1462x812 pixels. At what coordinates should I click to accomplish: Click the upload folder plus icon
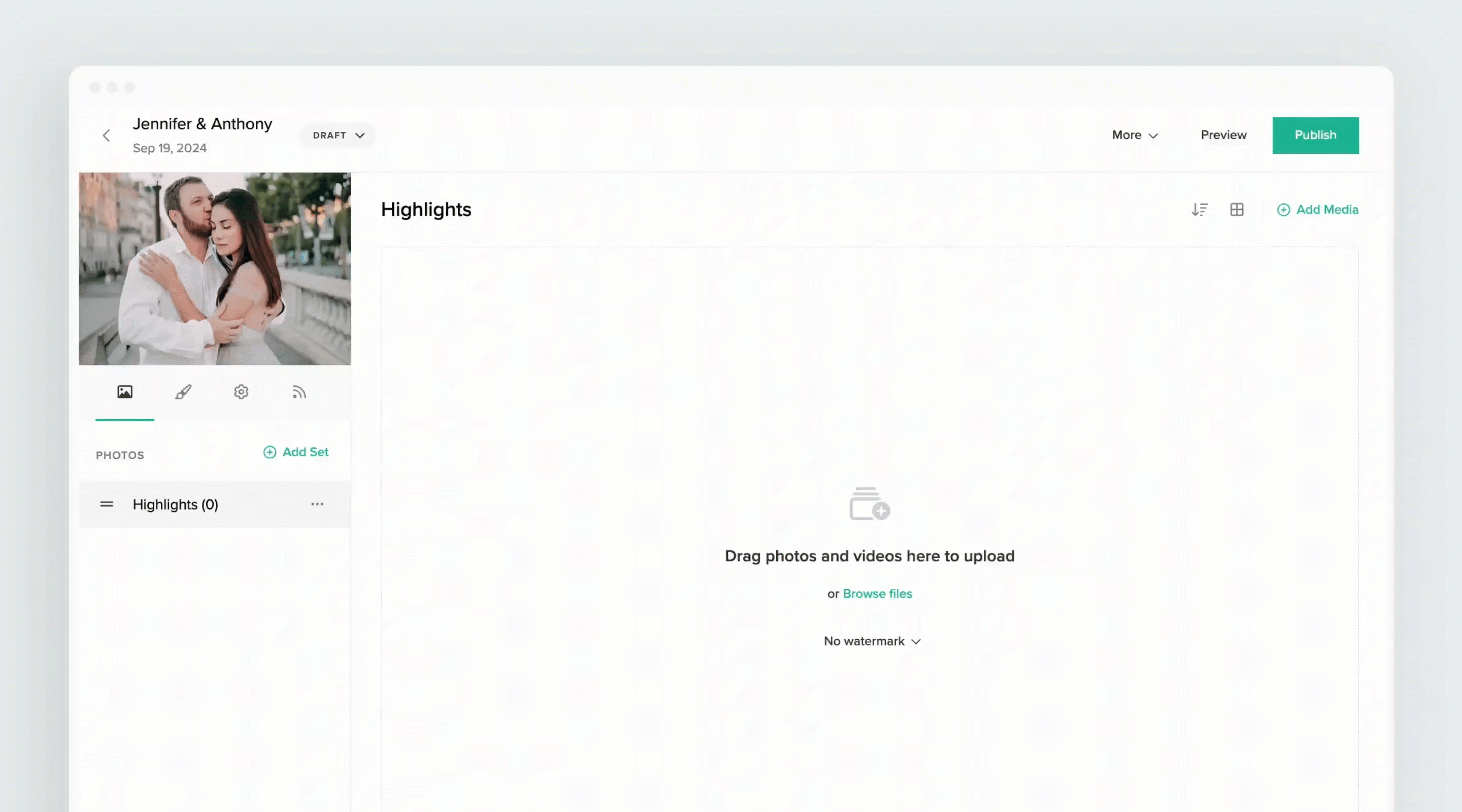click(x=870, y=503)
